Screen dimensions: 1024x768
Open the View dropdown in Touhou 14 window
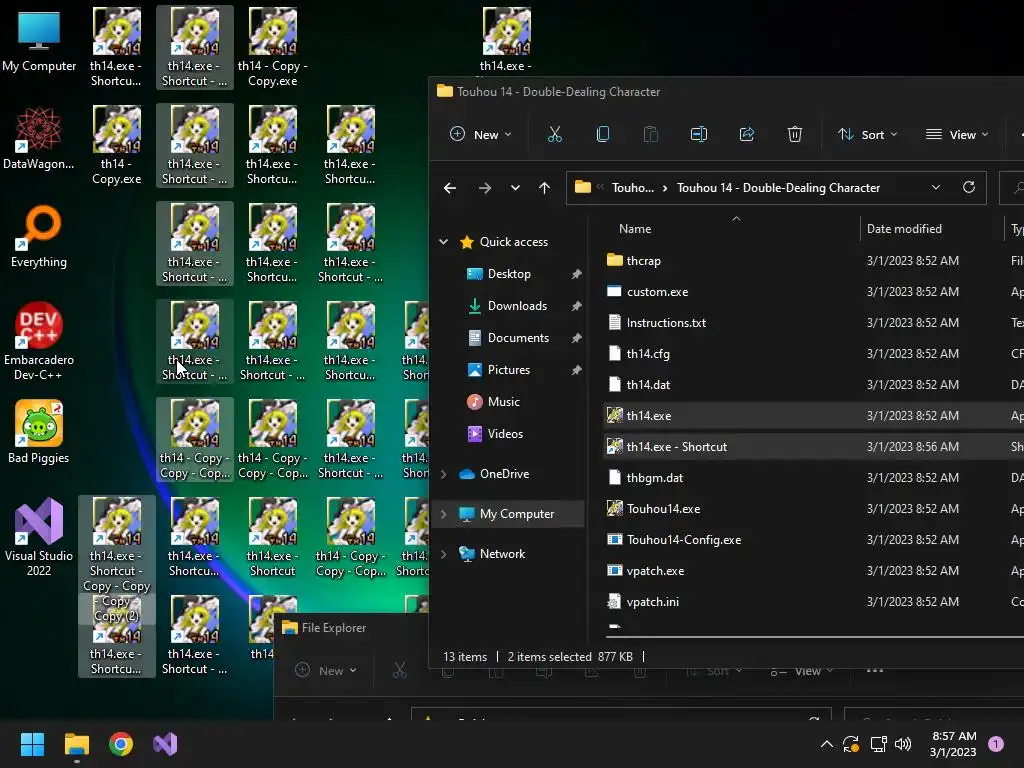[957, 135]
